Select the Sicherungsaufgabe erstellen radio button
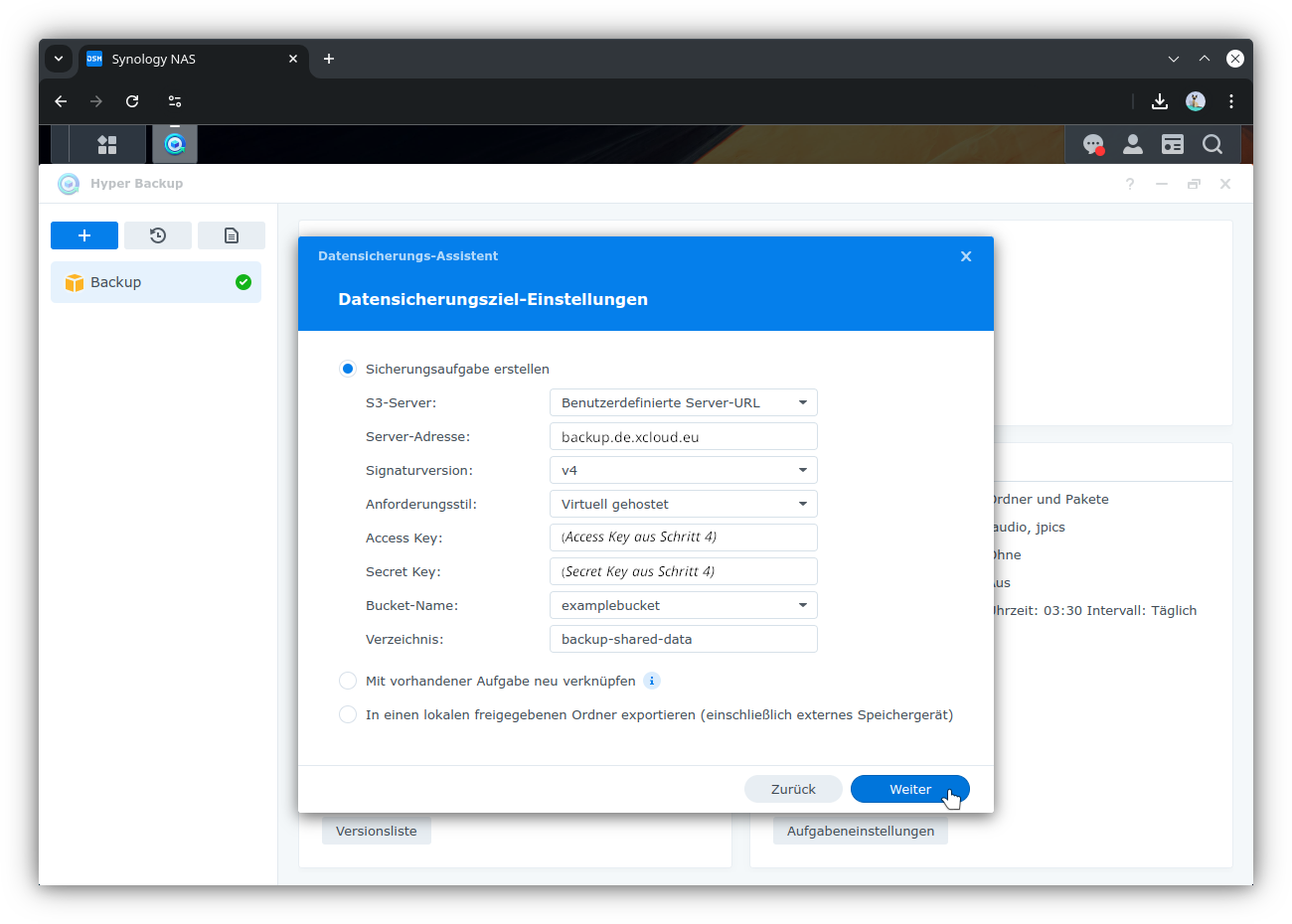This screenshot has width=1292, height=924. click(348, 368)
